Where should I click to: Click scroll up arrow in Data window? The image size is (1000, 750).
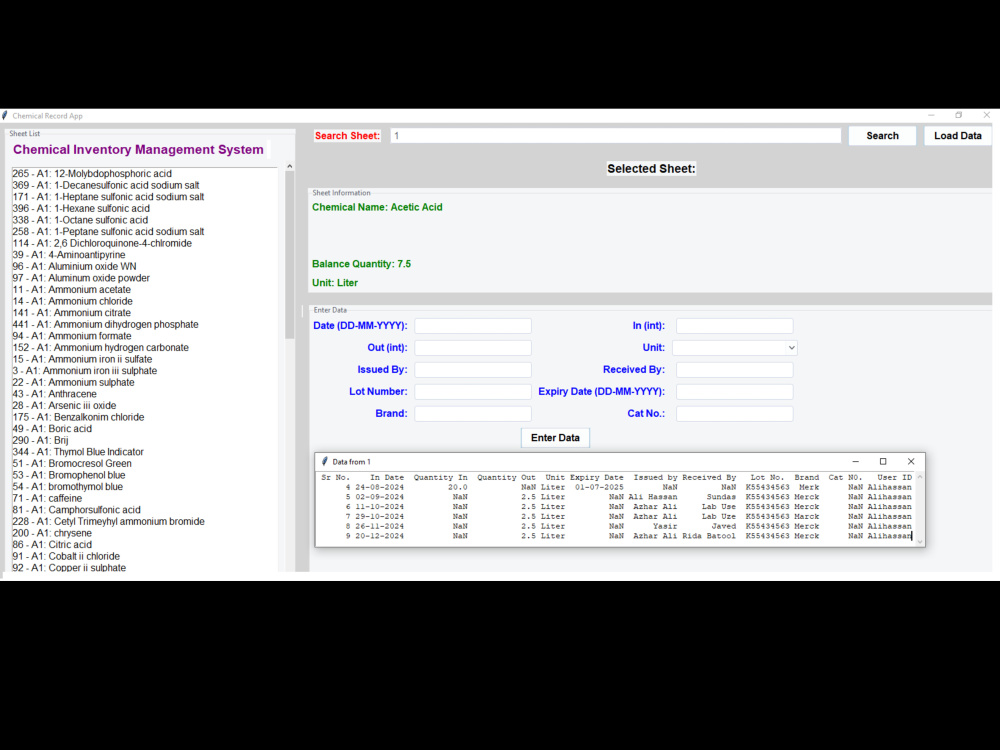[x=920, y=477]
